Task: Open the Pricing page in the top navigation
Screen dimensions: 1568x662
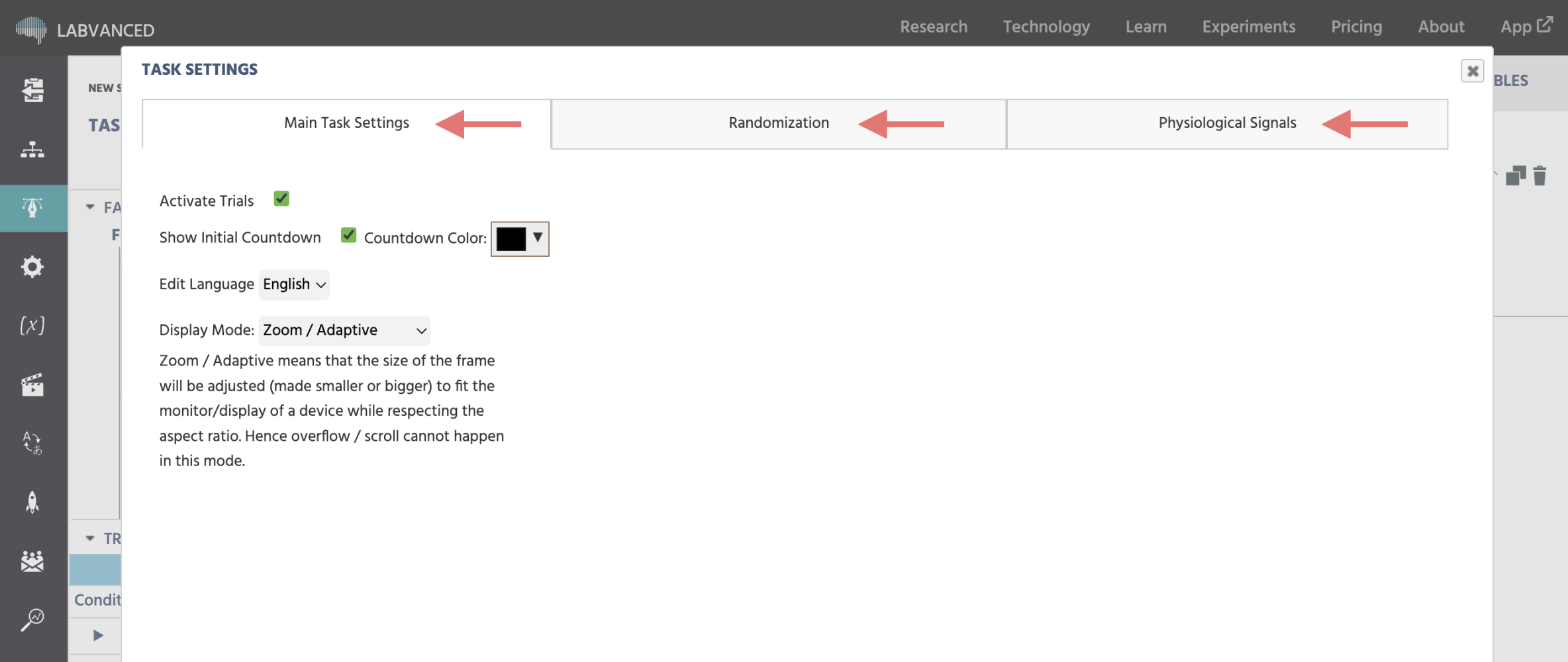Action: (x=1355, y=26)
